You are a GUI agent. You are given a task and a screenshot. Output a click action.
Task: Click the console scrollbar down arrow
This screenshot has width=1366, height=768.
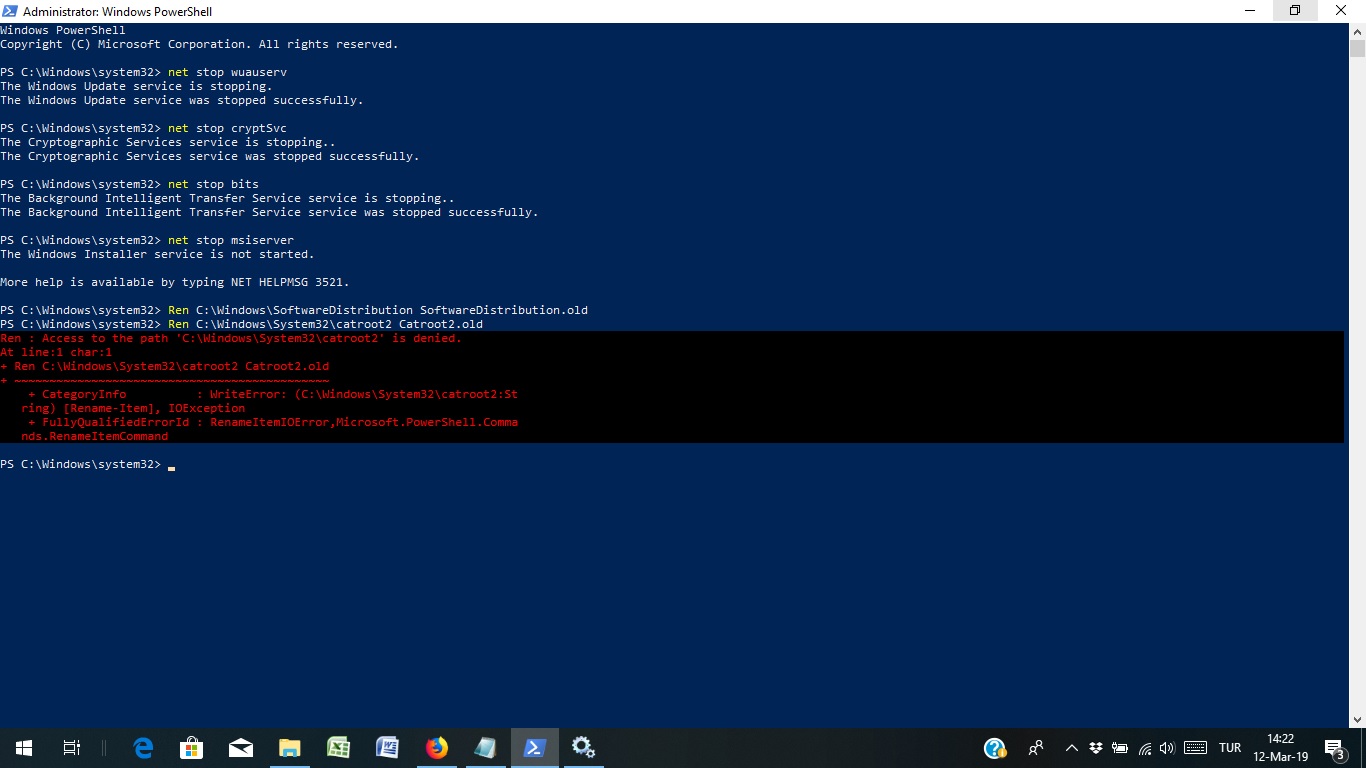point(1357,719)
